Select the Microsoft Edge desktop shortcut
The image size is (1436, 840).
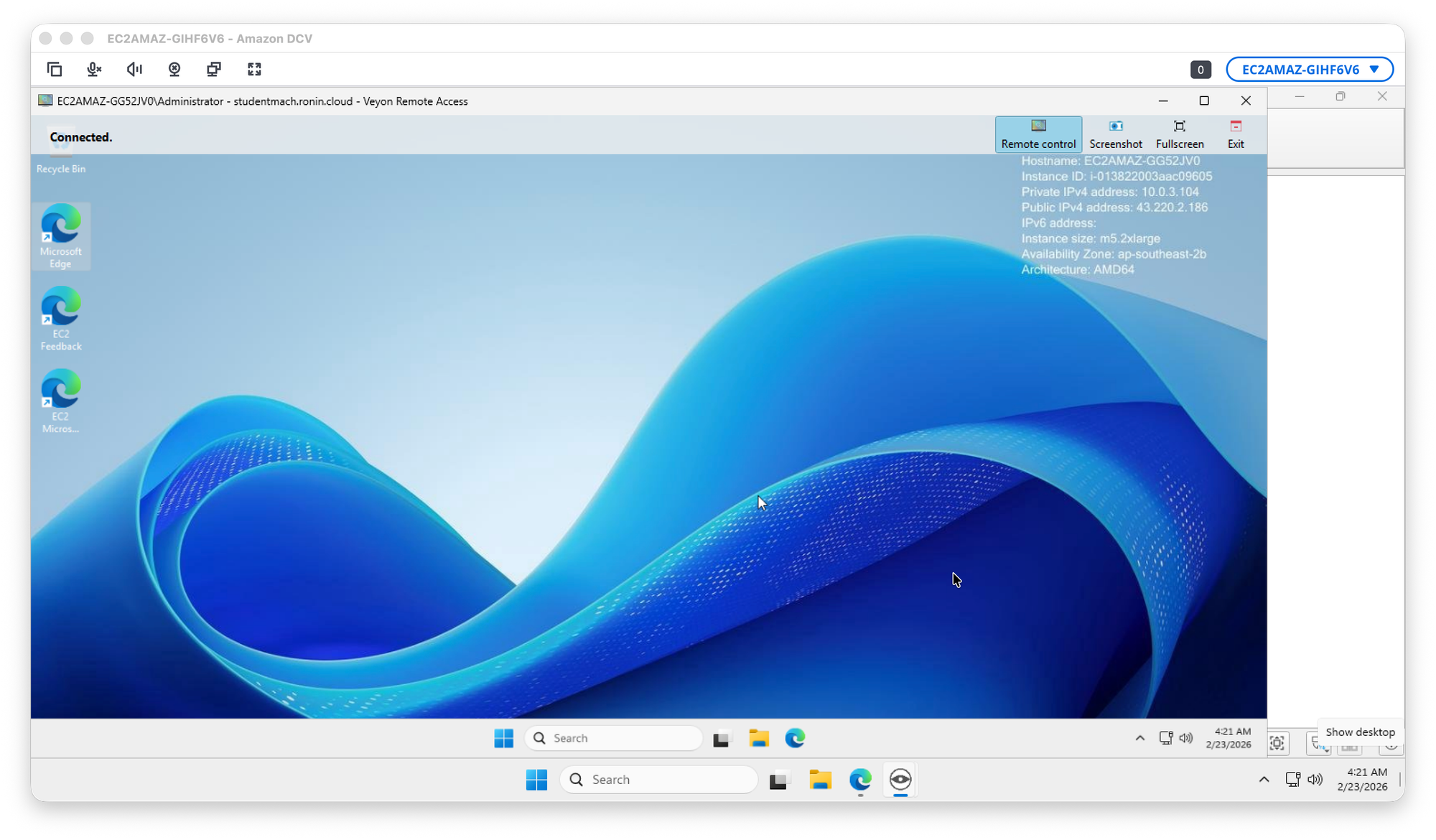tap(61, 235)
